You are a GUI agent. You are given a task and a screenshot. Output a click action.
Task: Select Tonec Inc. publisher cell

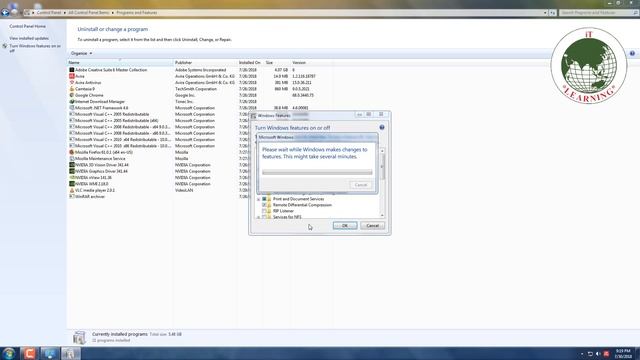click(184, 102)
